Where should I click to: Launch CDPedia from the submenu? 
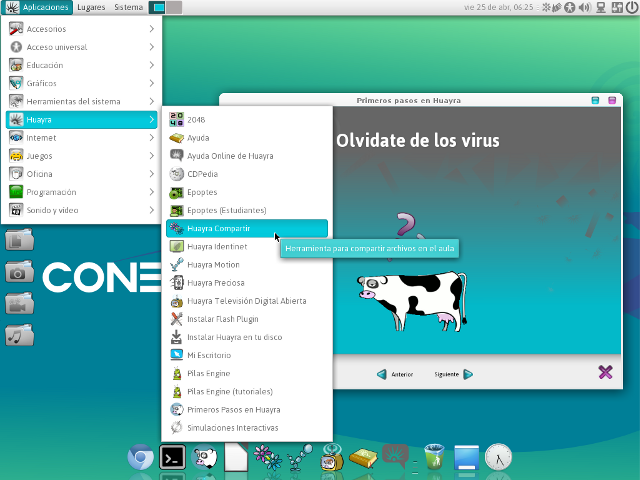(x=247, y=174)
